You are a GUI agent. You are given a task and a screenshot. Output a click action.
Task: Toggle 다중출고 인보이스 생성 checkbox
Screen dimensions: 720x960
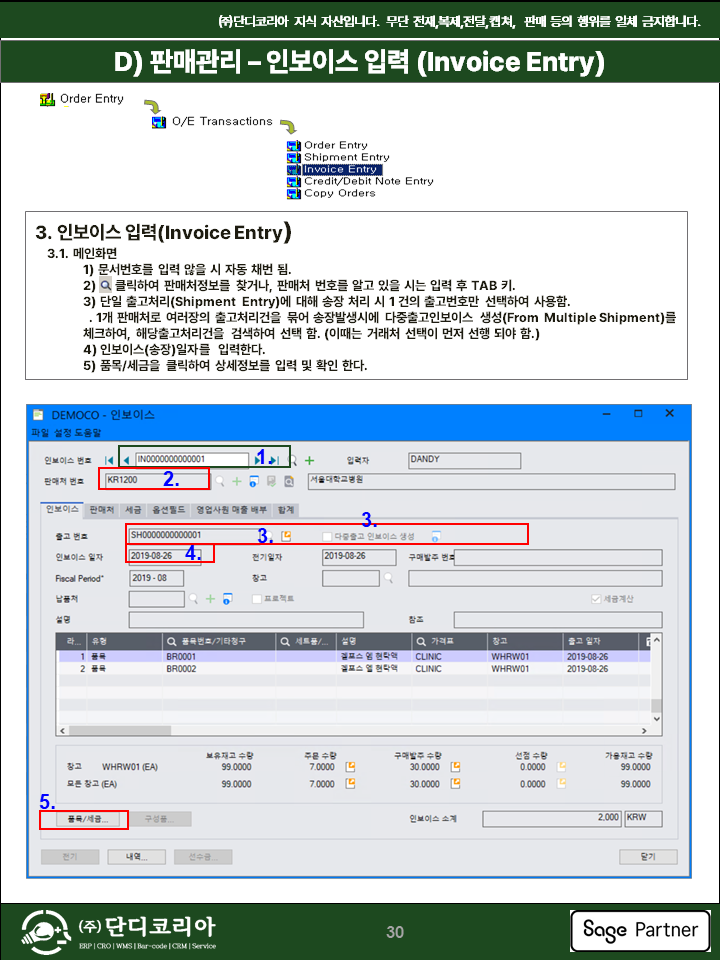pos(327,536)
